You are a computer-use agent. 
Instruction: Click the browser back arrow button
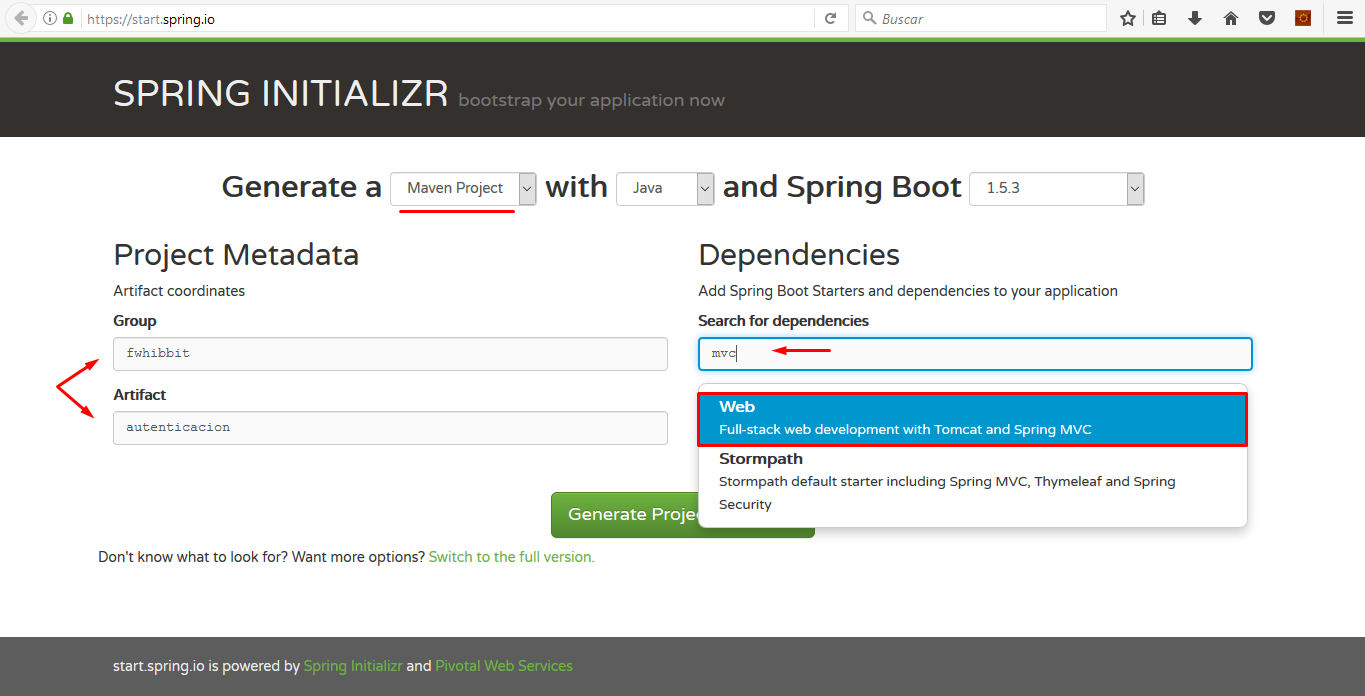pyautogui.click(x=21, y=18)
